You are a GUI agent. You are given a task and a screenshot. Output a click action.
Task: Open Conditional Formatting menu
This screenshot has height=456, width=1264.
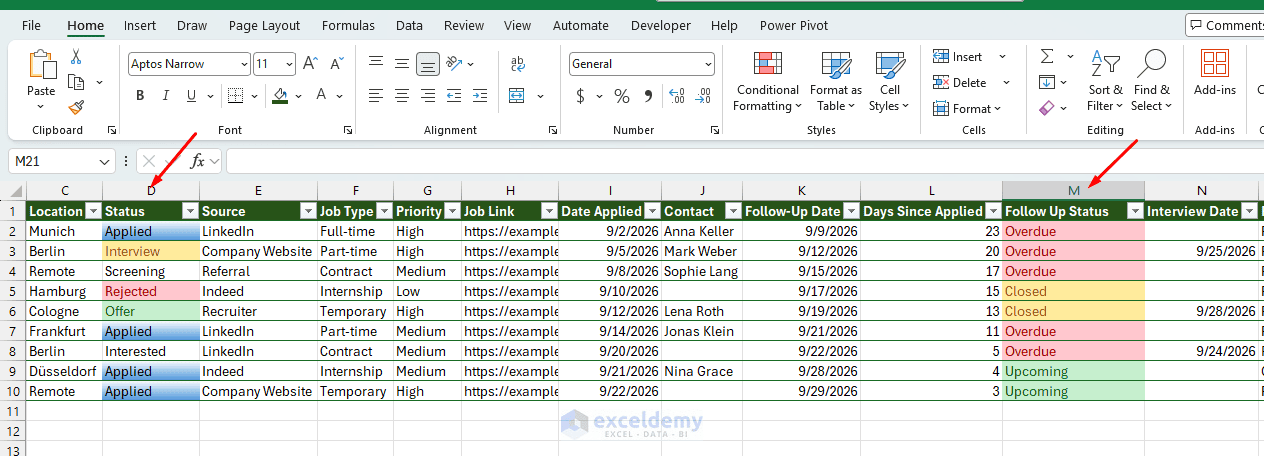pyautogui.click(x=767, y=81)
